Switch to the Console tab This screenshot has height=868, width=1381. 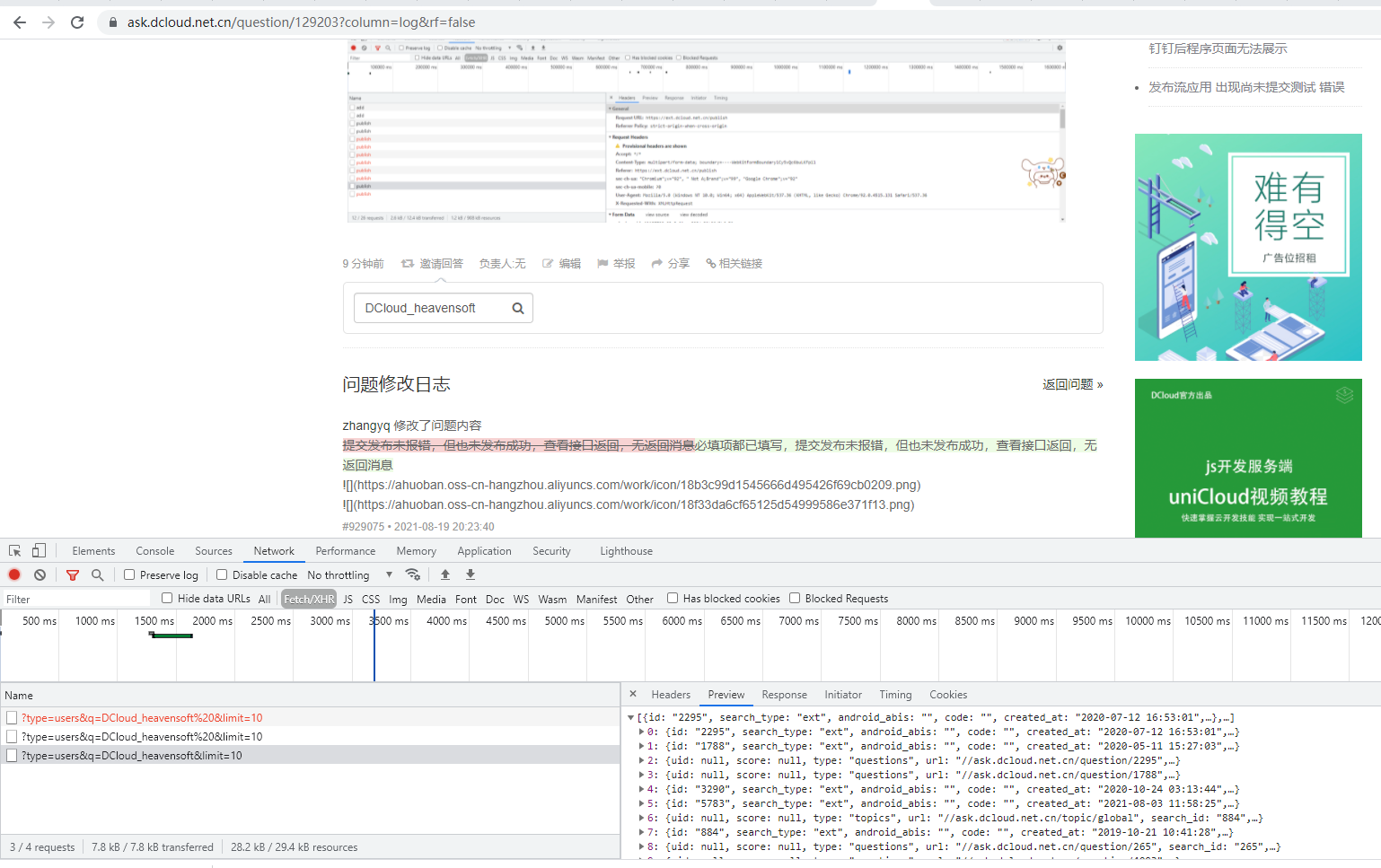coord(154,551)
